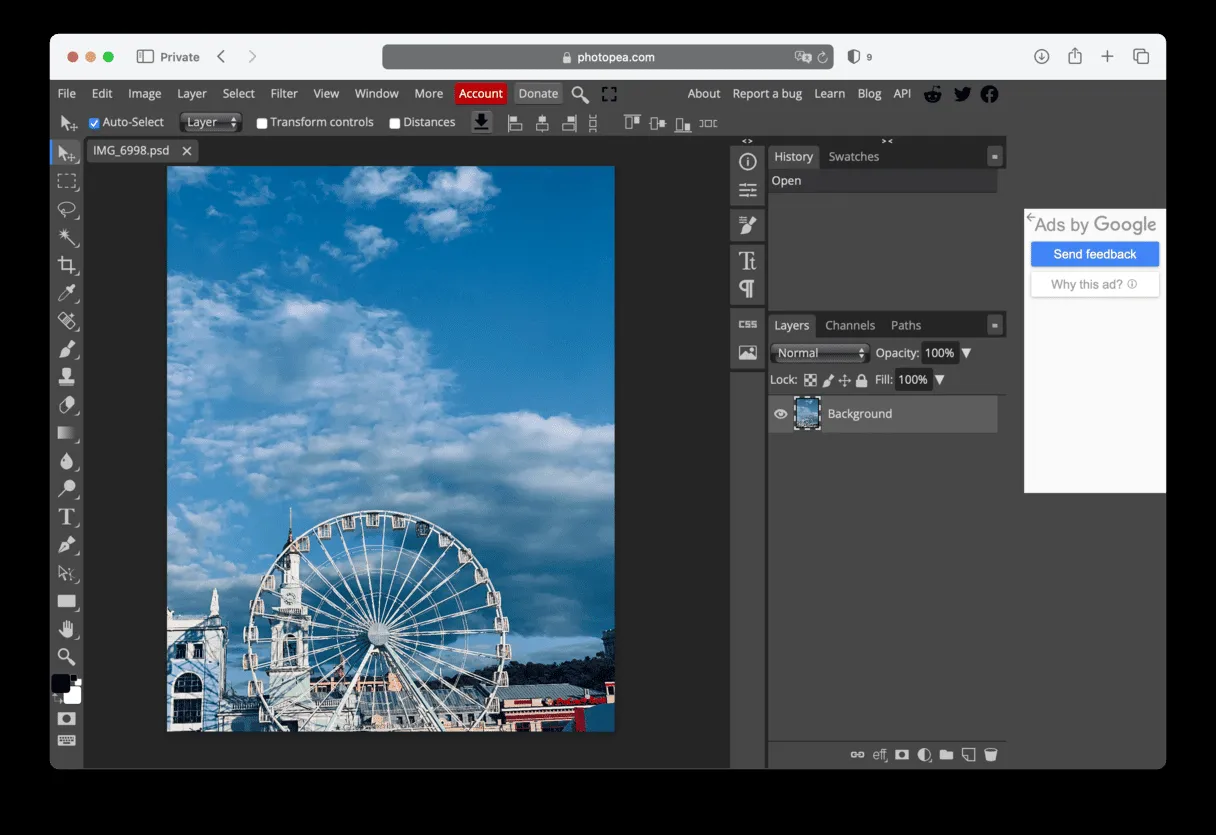The width and height of the screenshot is (1216, 835).
Task: Open the Filter menu
Action: pos(284,94)
